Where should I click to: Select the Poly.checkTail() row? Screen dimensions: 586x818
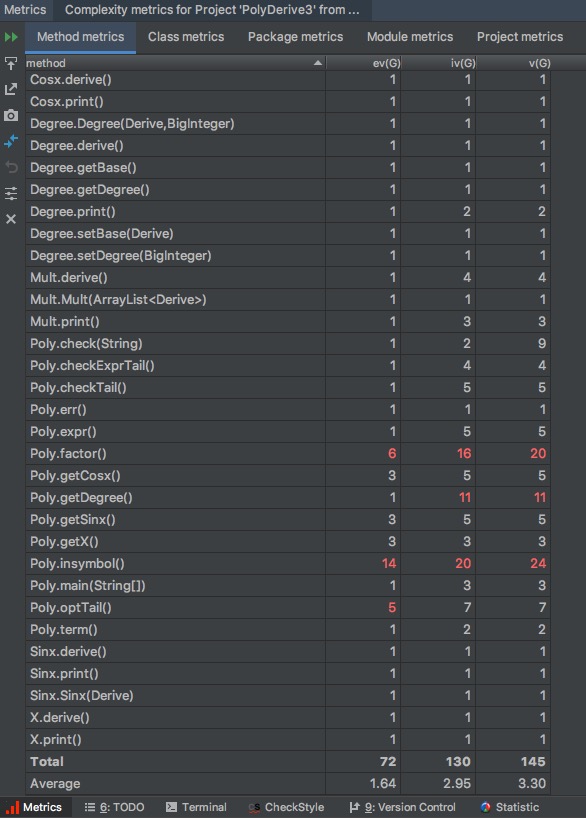288,387
